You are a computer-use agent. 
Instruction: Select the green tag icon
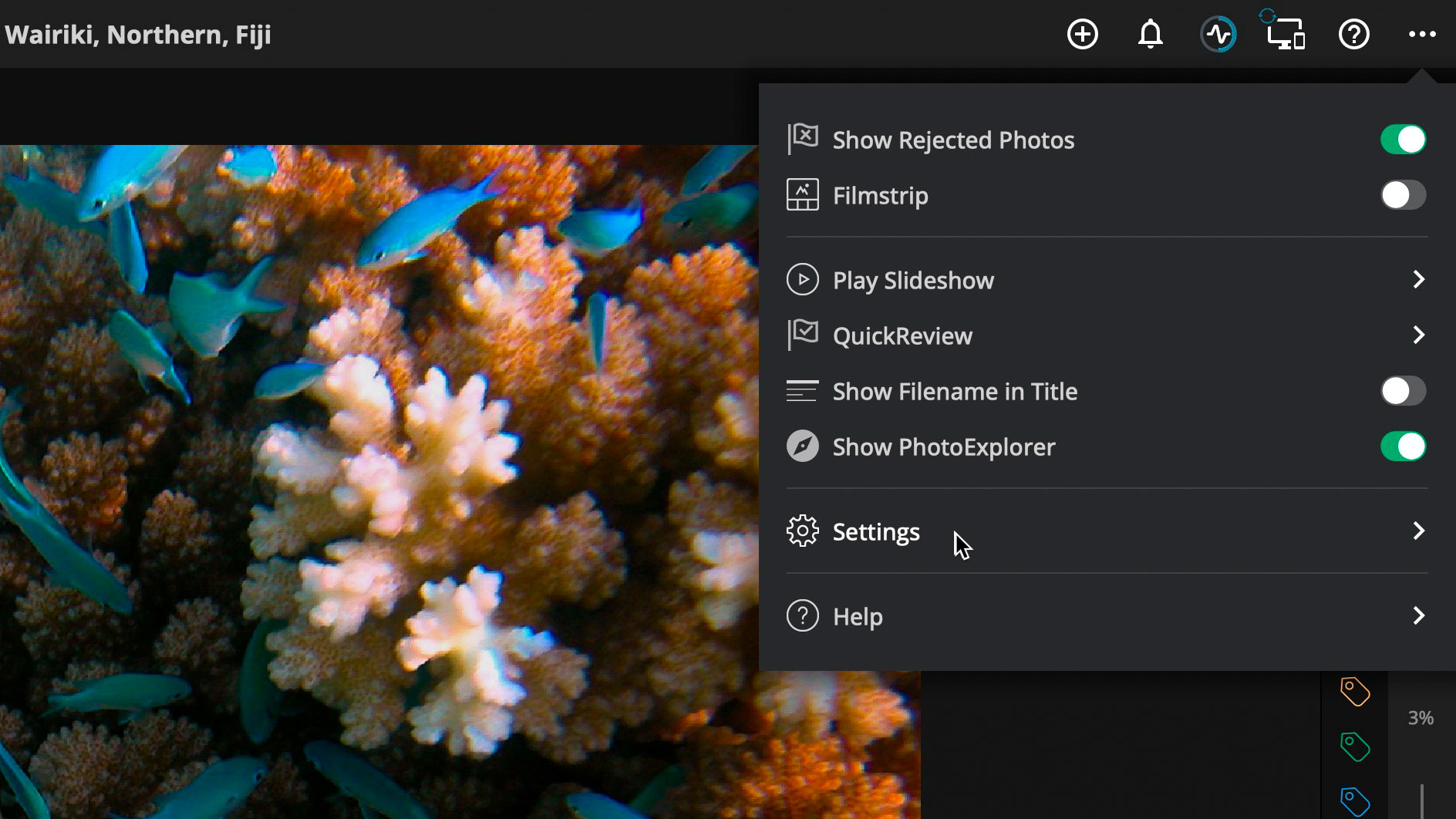(x=1355, y=747)
